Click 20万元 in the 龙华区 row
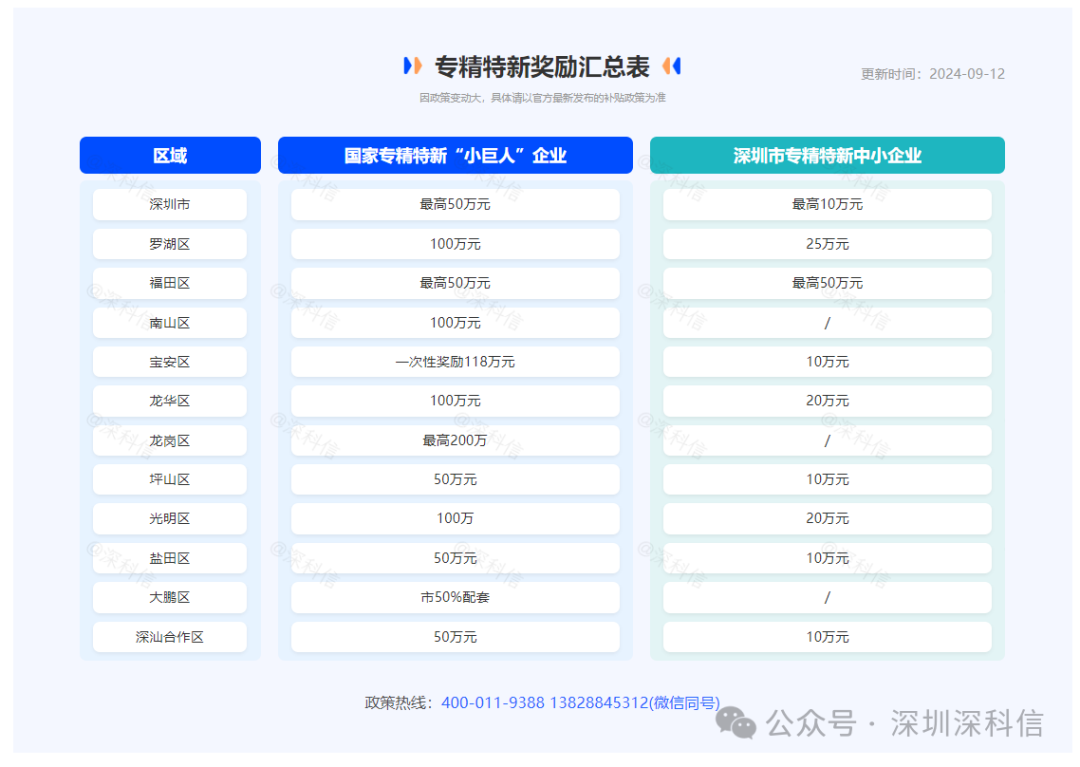 [827, 401]
